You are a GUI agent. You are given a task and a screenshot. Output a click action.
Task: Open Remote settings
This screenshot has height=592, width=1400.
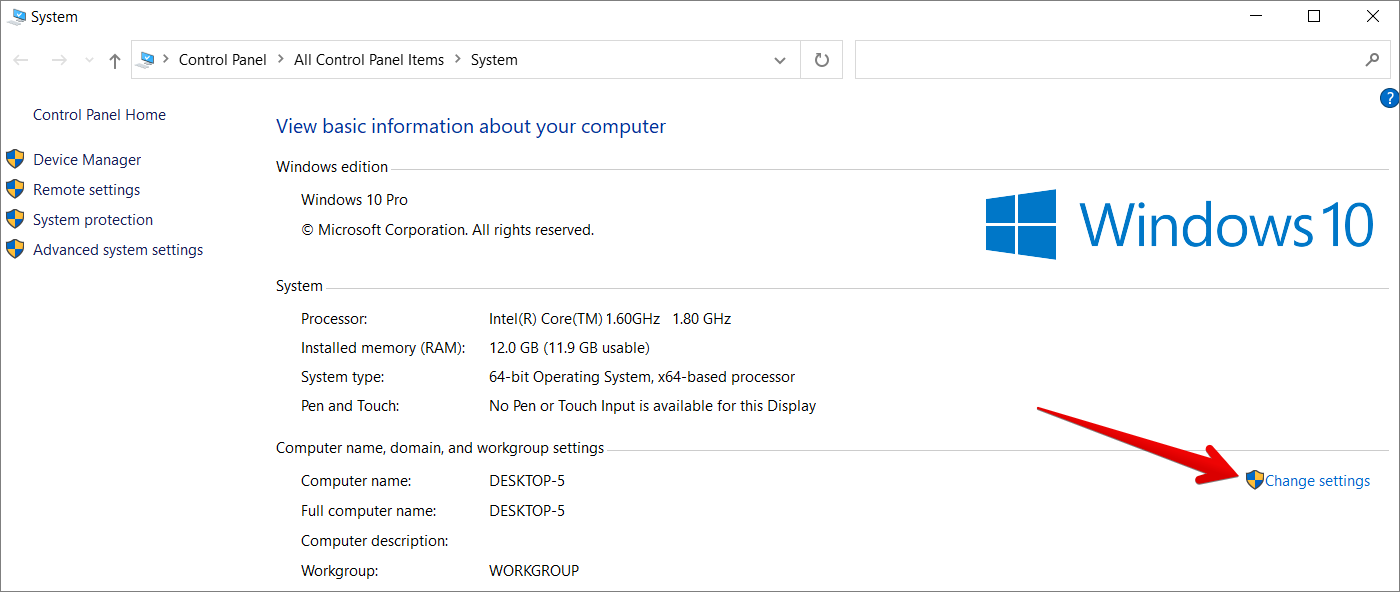click(86, 190)
